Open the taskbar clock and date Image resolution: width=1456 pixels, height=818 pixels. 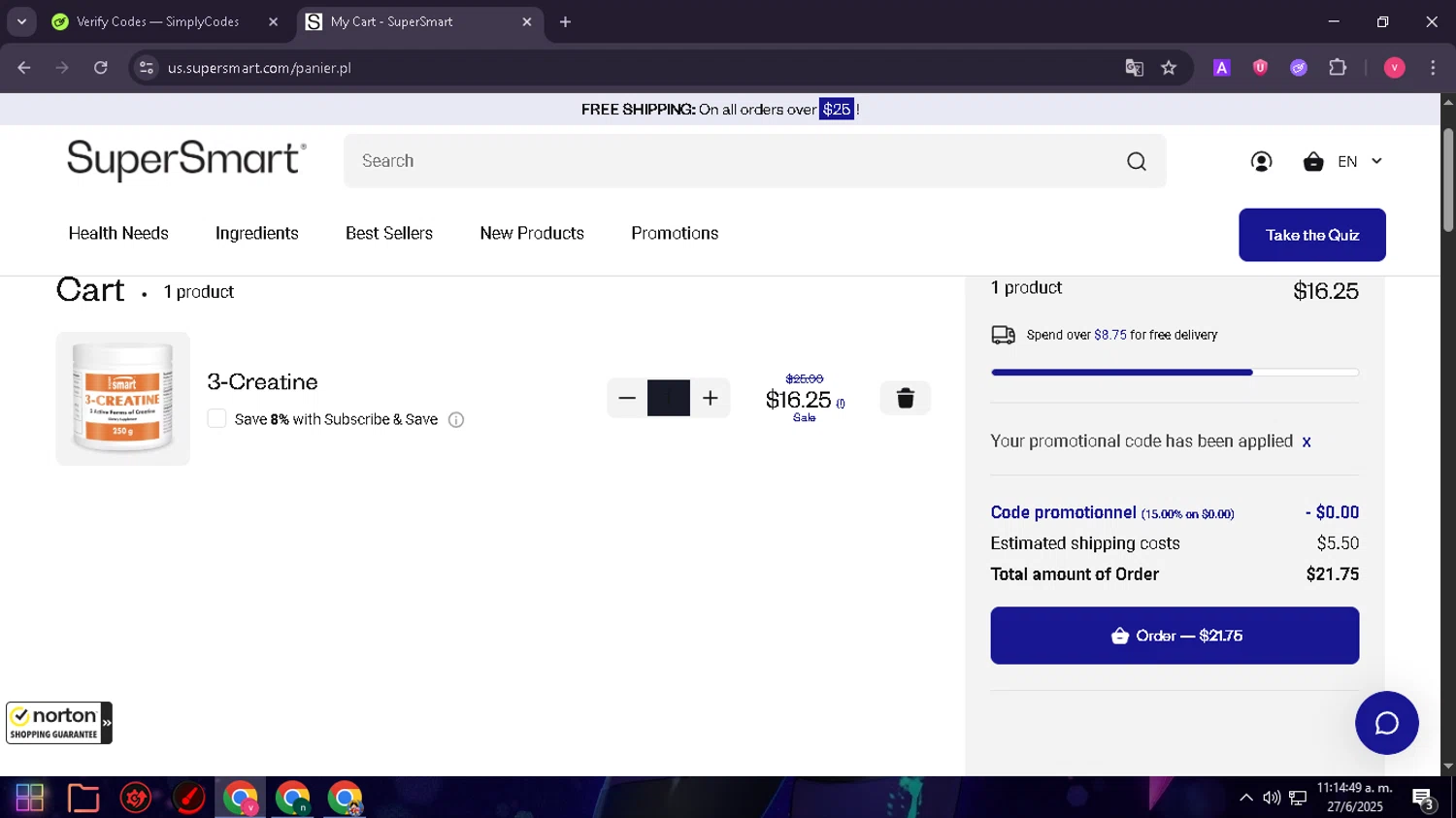tap(1354, 798)
